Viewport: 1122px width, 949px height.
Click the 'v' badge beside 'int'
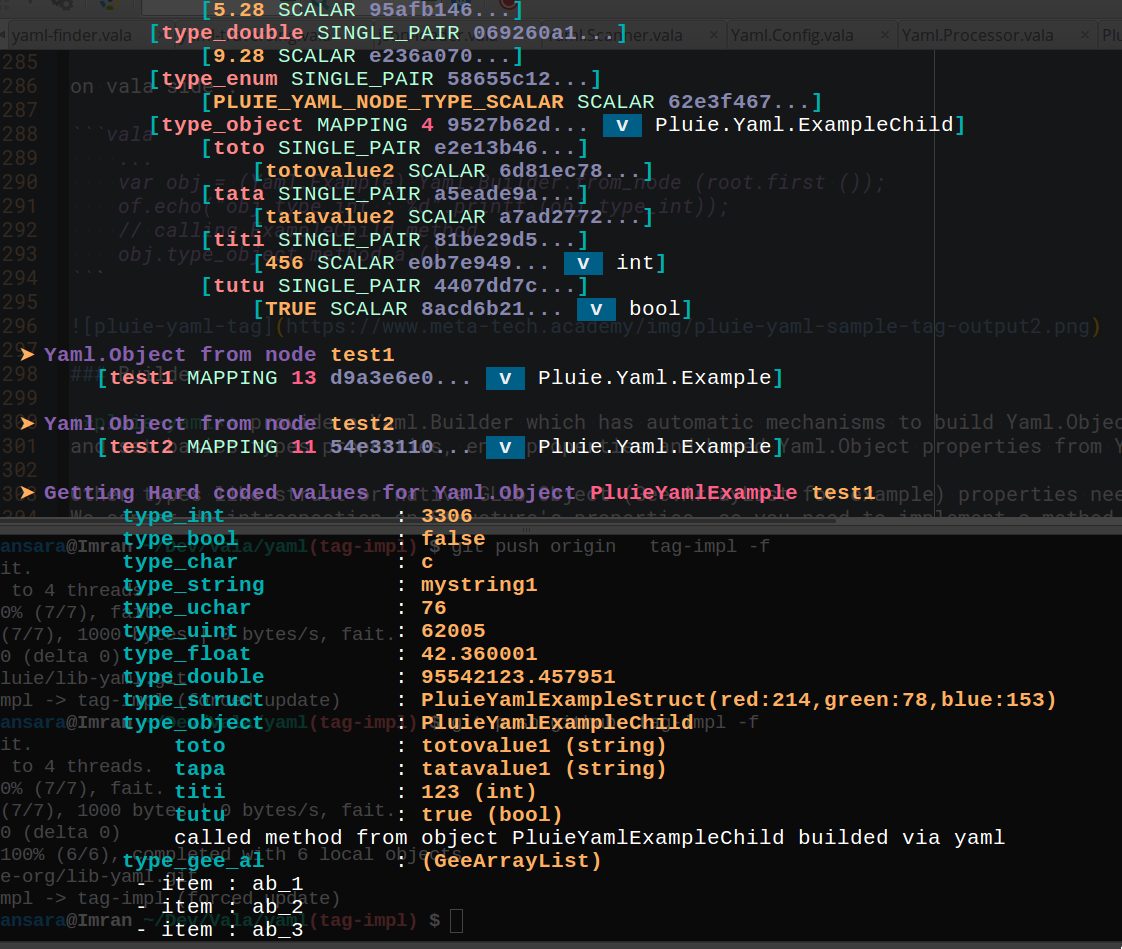coord(583,263)
